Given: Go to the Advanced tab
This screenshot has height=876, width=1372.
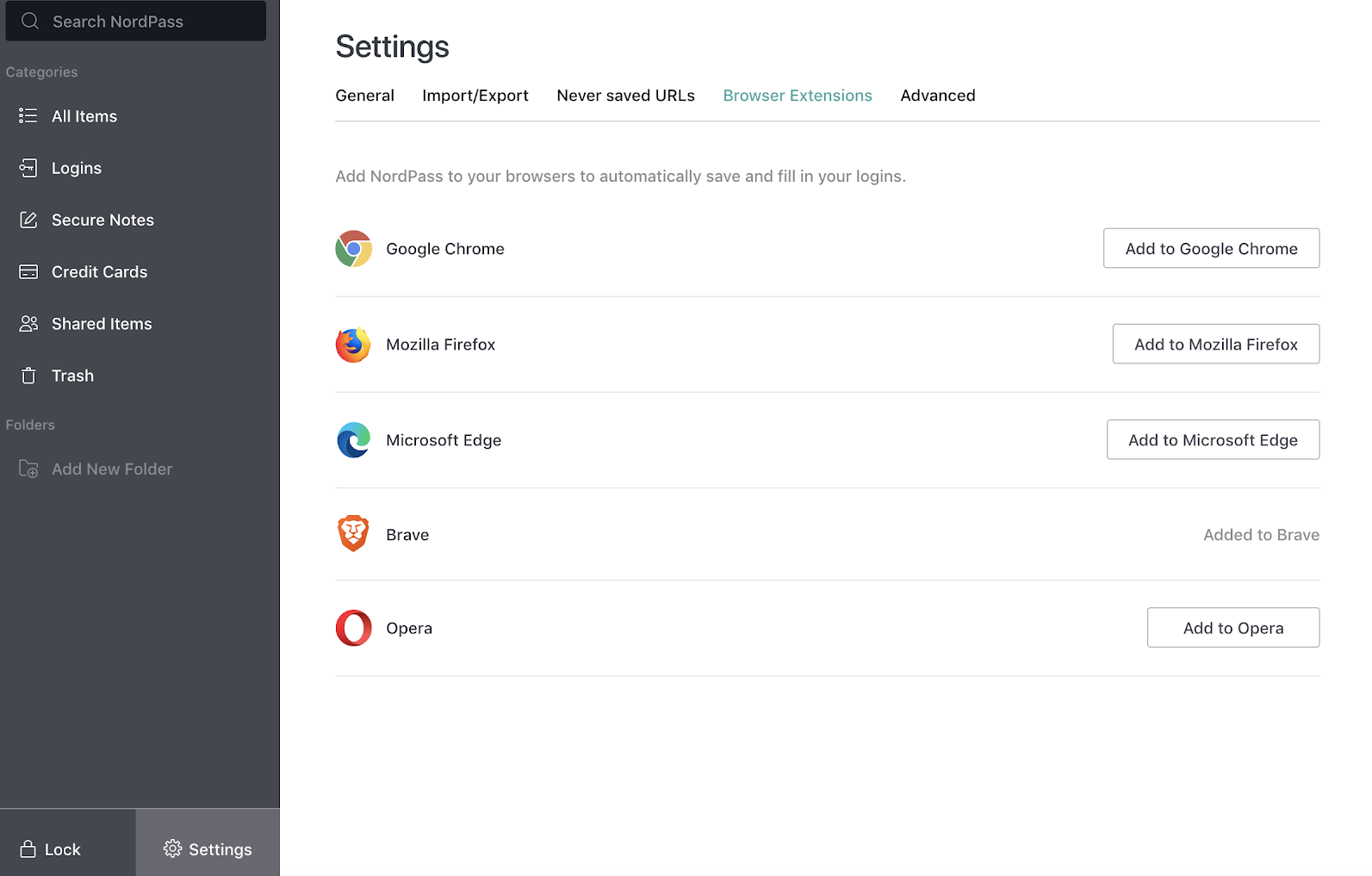Looking at the screenshot, I should click(938, 96).
